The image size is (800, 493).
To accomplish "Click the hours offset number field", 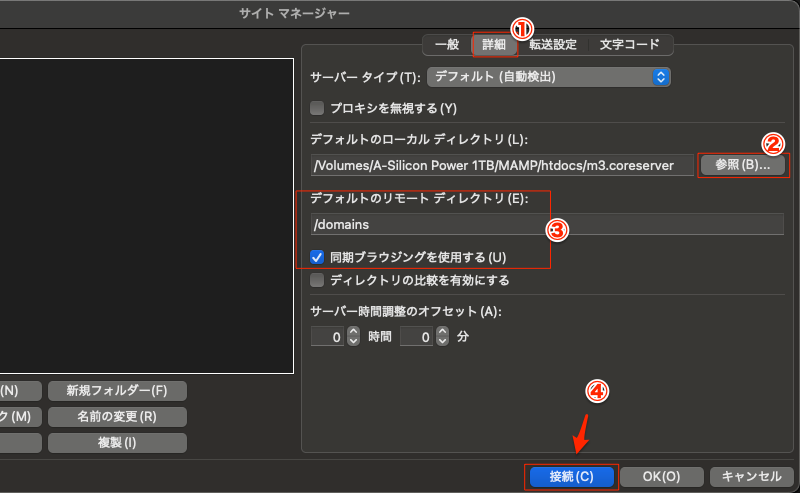I will tap(328, 338).
